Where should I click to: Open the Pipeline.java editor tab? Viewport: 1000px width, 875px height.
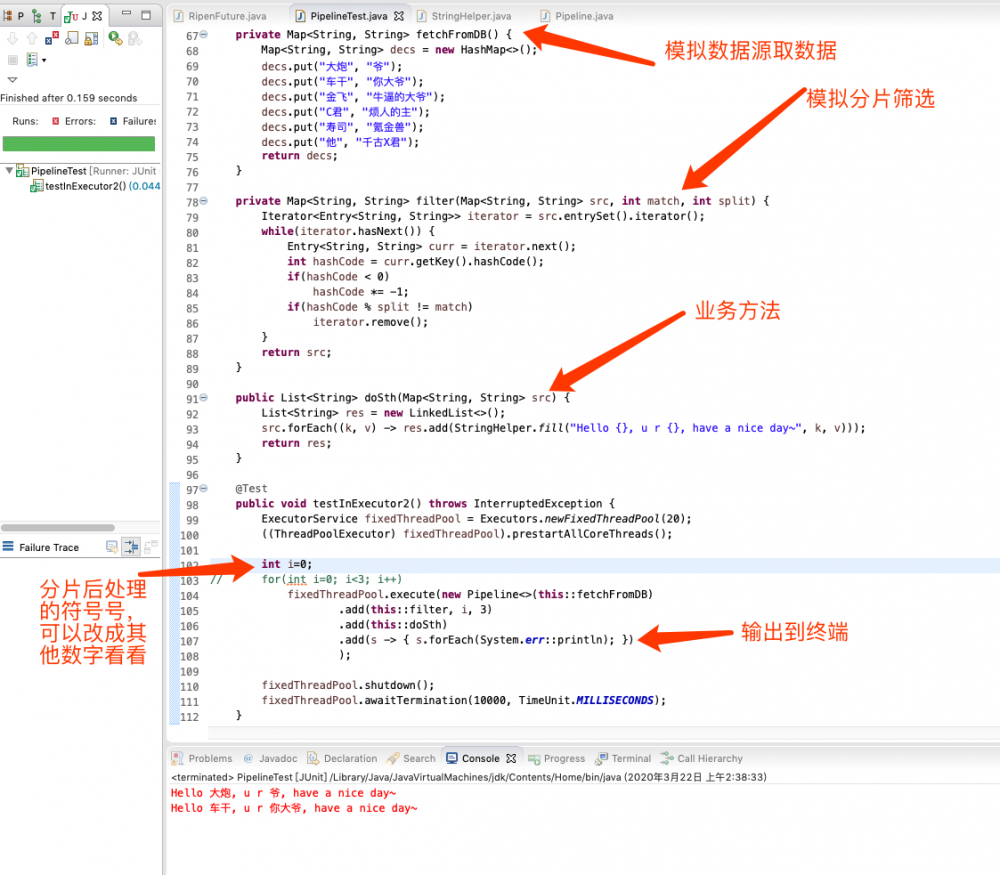point(577,16)
